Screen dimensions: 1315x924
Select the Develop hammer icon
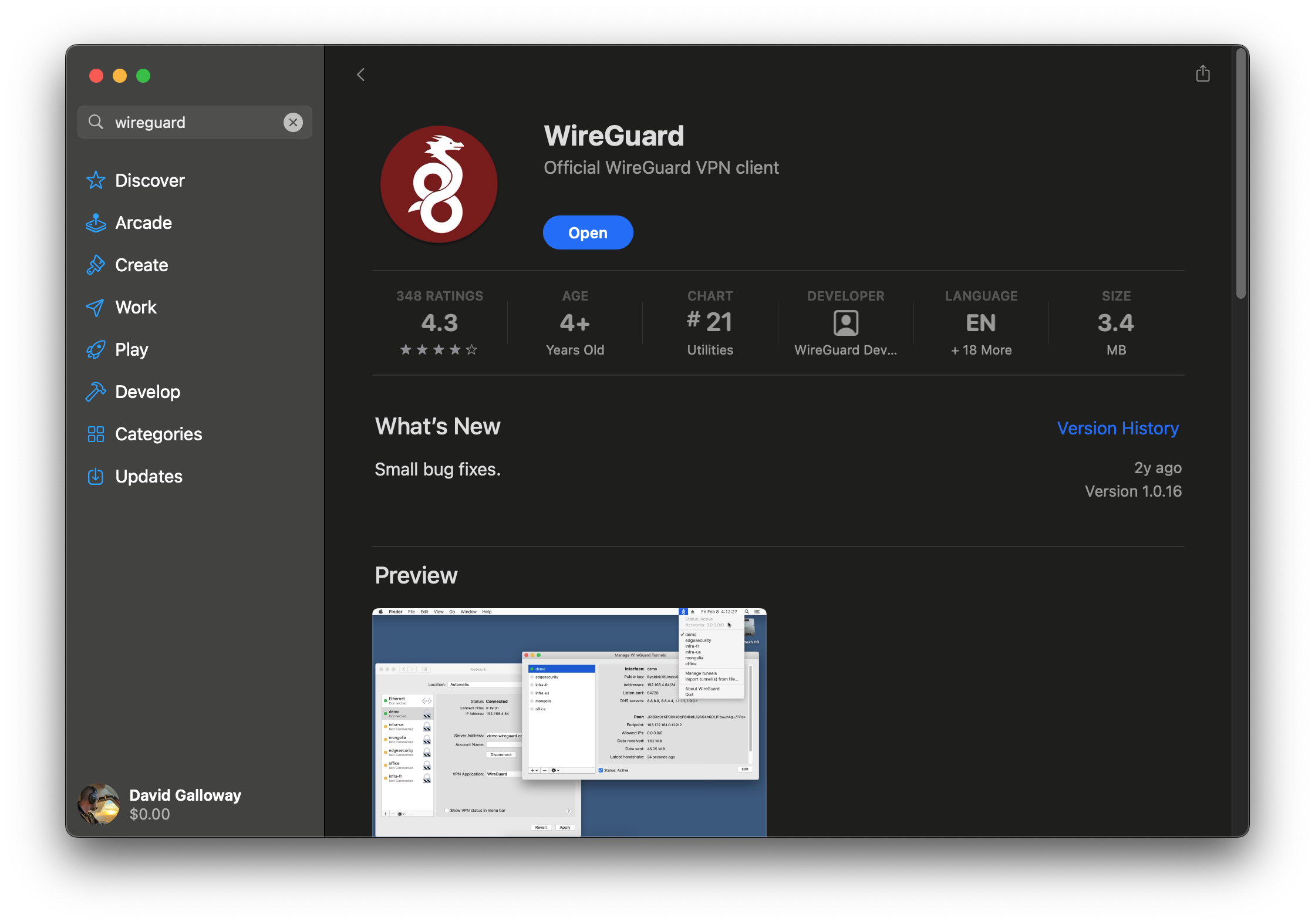(x=96, y=392)
